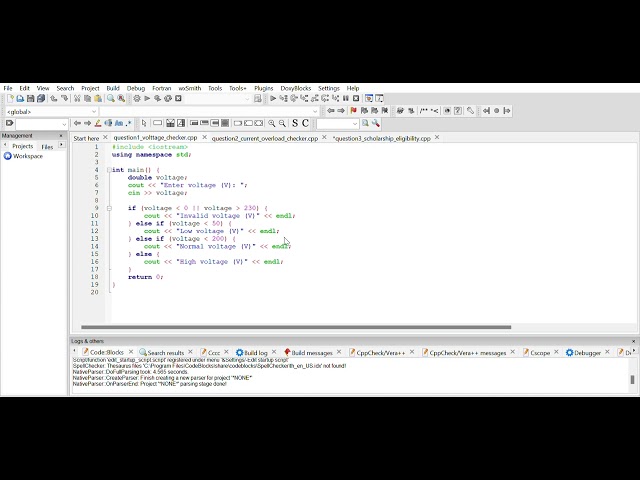Open the <global> scope dropdown
The width and height of the screenshot is (640, 480).
(x=51, y=111)
